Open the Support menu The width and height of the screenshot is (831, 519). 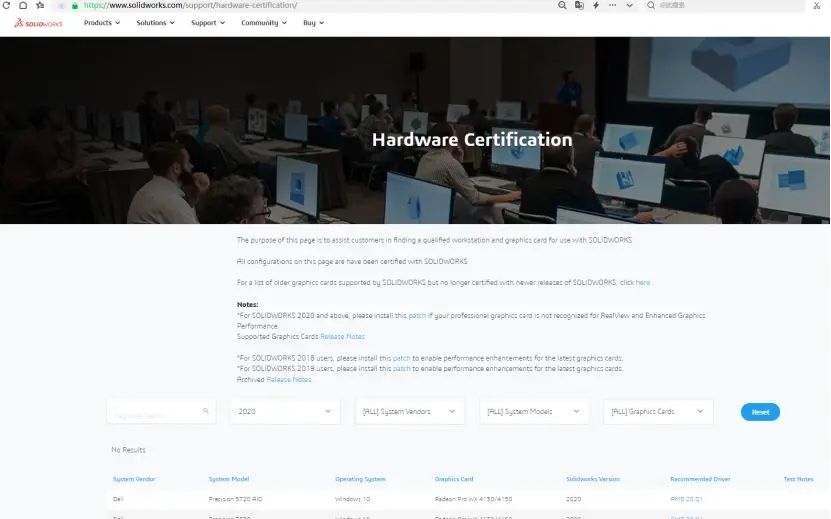coord(208,23)
